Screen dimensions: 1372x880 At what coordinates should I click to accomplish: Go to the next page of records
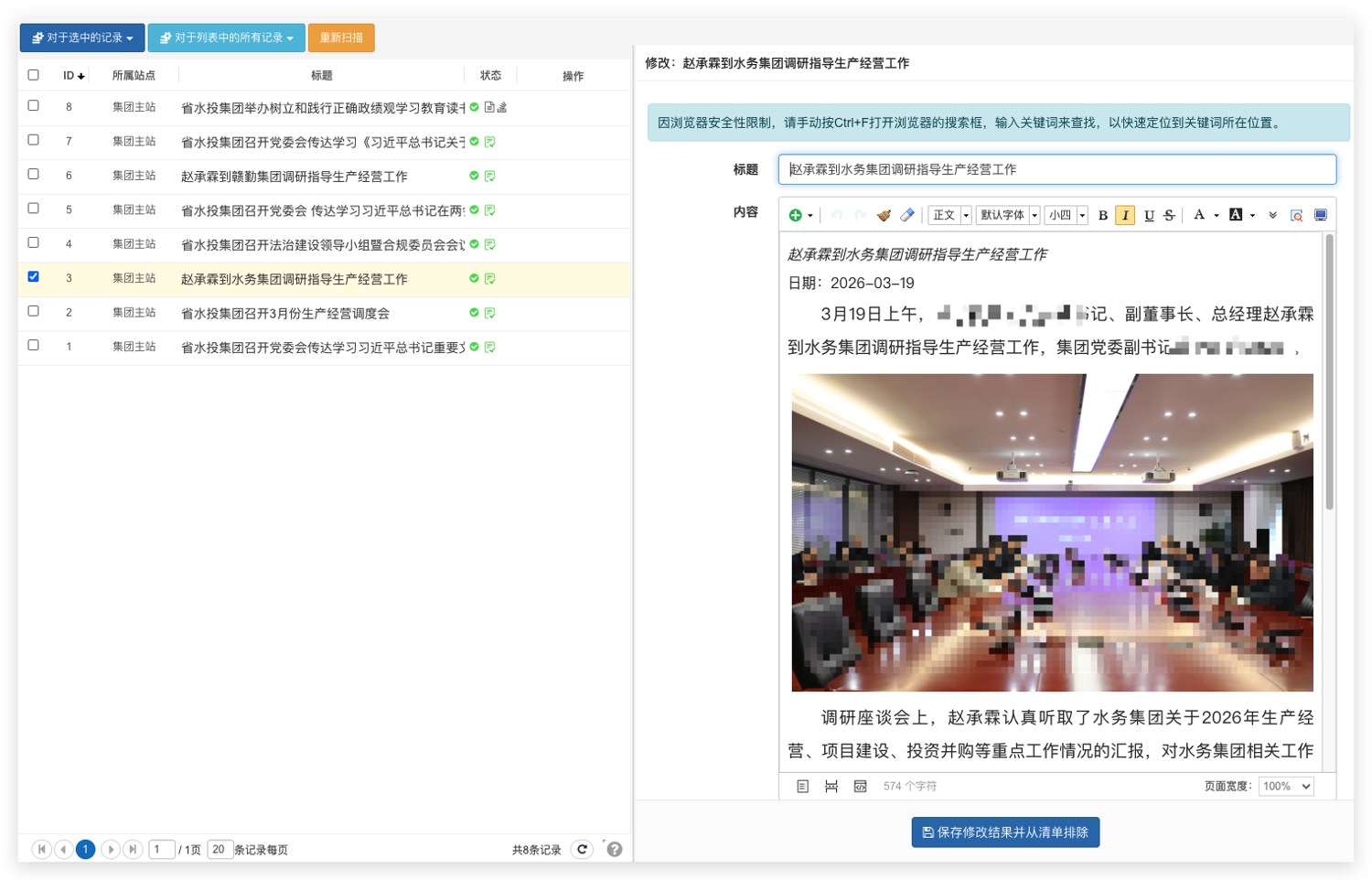(x=110, y=850)
